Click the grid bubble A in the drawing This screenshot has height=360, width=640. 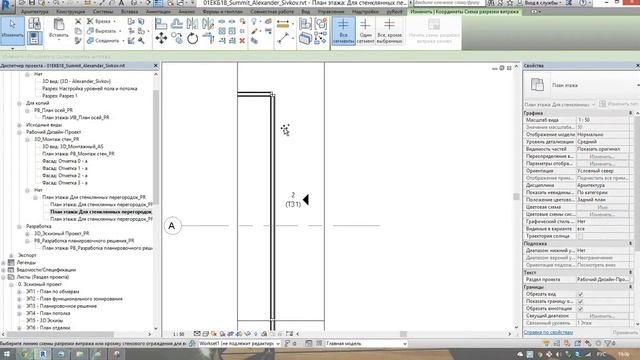(x=172, y=226)
